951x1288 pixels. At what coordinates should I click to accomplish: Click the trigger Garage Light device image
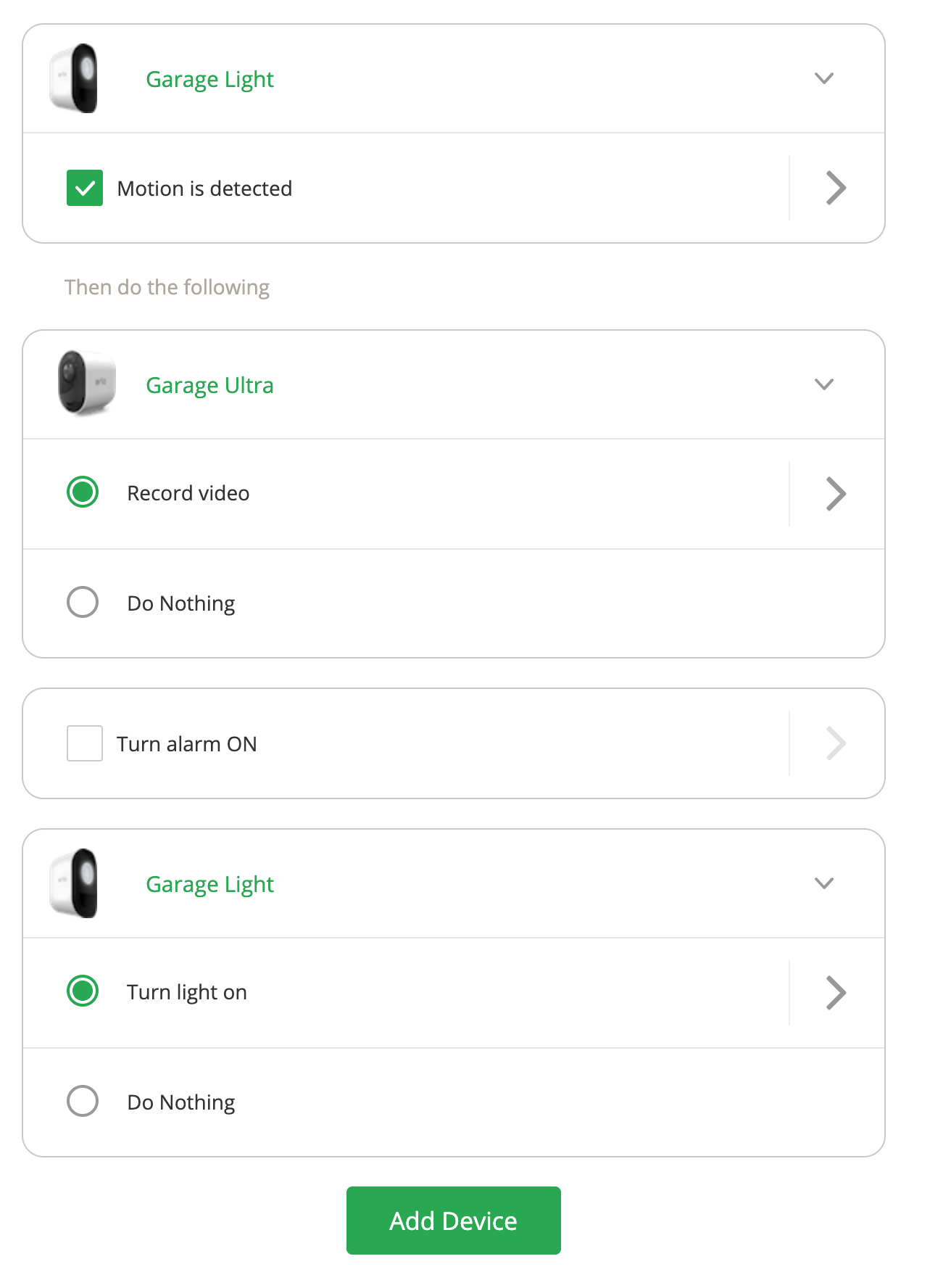click(74, 78)
